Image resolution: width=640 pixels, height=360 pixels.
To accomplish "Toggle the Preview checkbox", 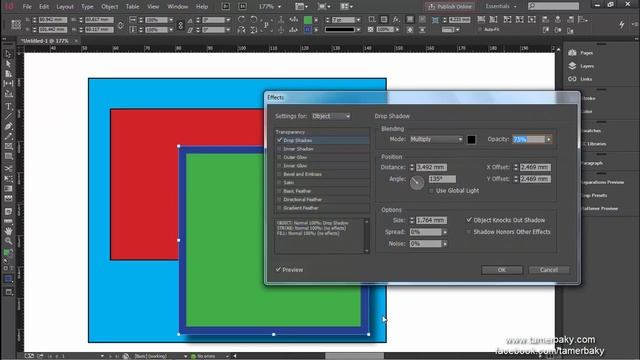I will [278, 270].
